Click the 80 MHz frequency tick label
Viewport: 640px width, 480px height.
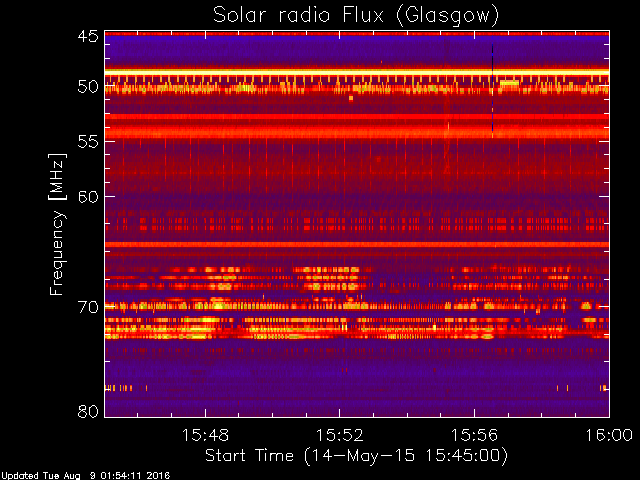pos(88,411)
